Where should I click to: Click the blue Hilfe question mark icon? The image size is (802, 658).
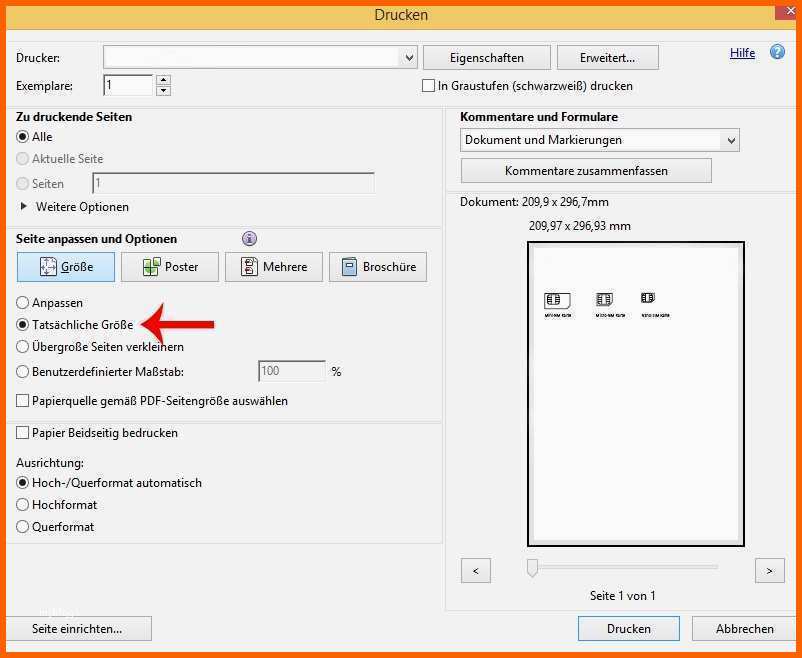point(777,53)
